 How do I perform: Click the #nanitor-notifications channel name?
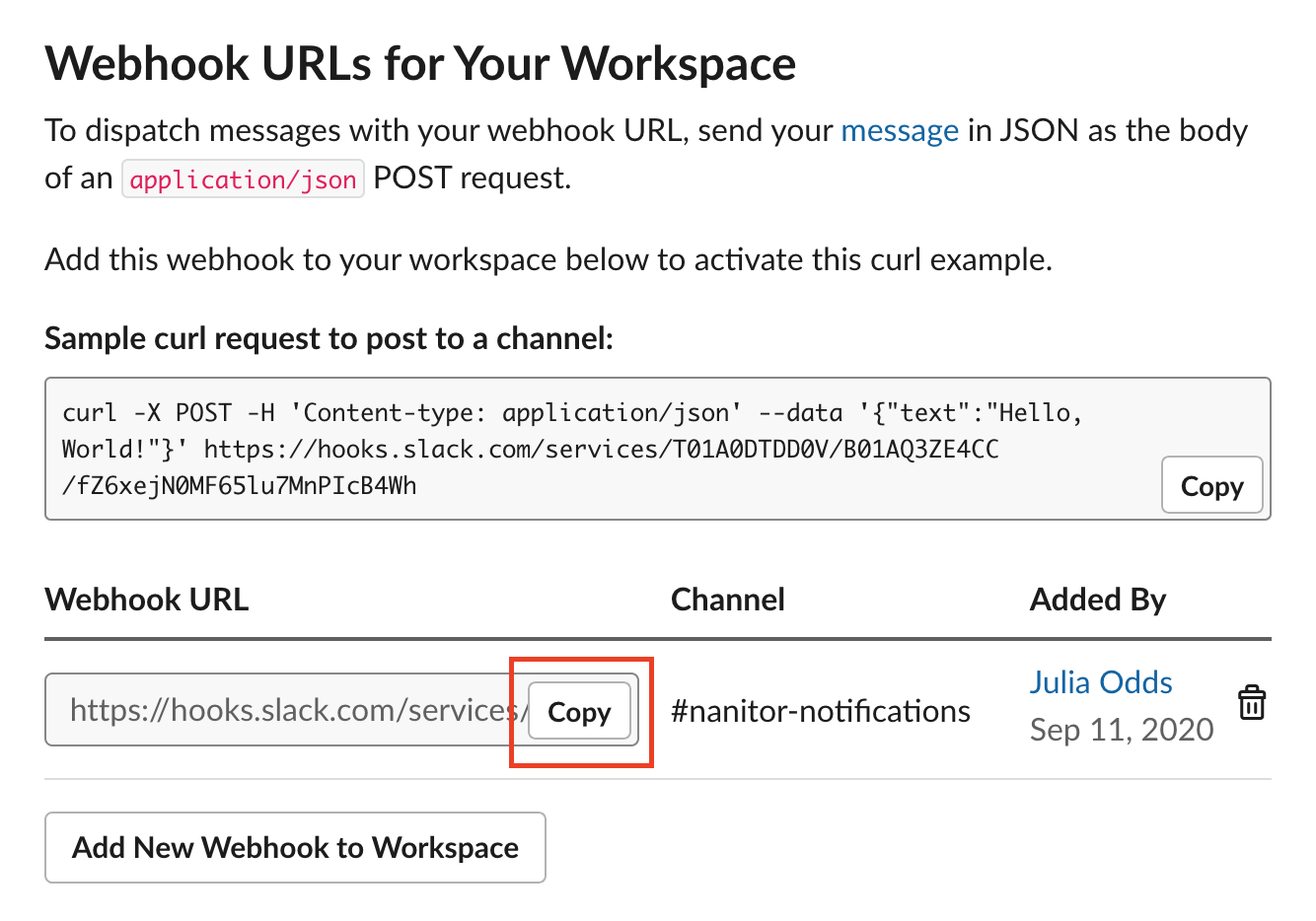[820, 710]
